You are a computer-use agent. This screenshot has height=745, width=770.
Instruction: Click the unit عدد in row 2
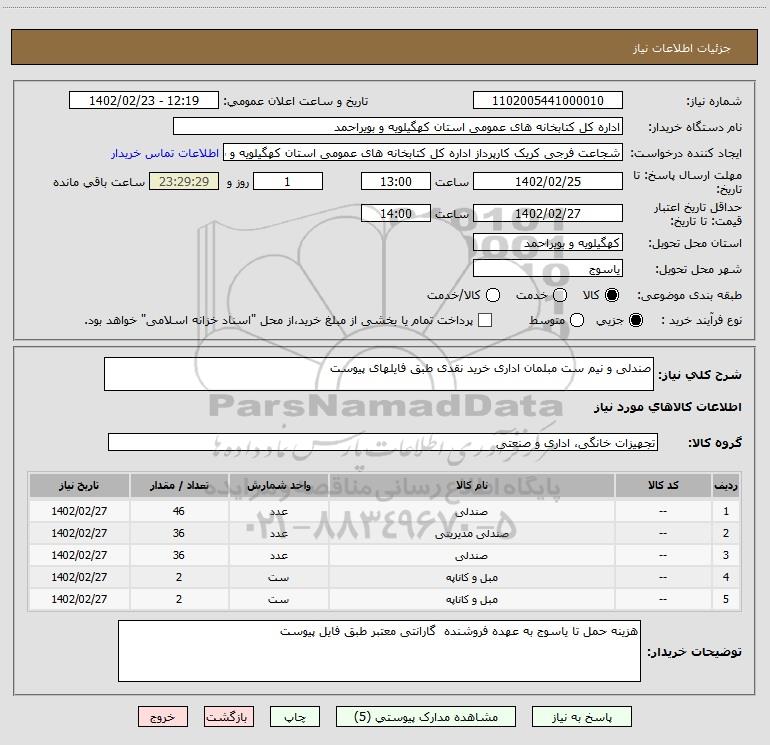278,533
